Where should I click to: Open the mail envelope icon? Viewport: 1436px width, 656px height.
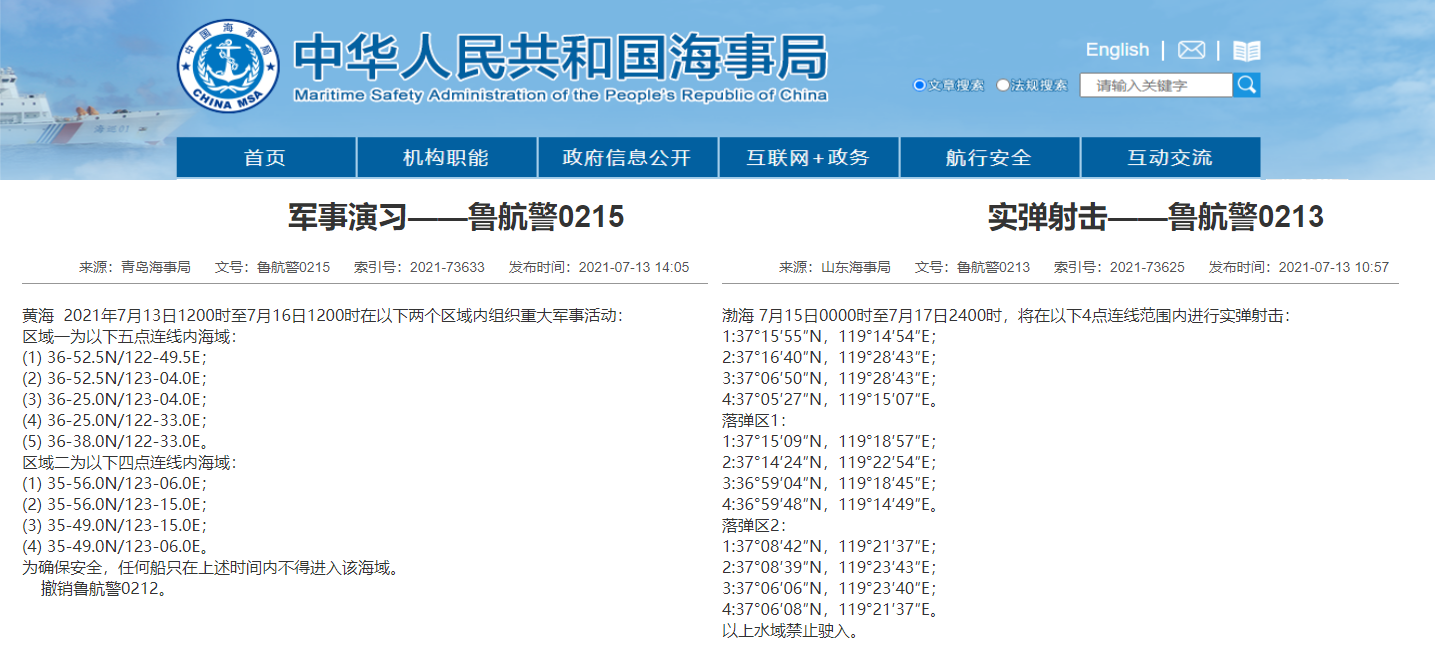[x=1191, y=50]
